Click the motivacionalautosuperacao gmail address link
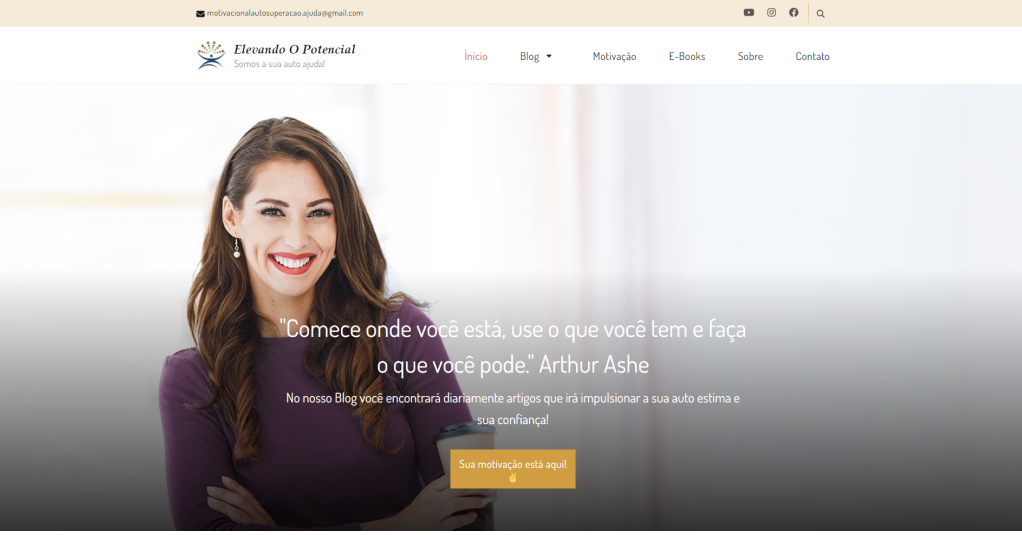 (x=285, y=13)
